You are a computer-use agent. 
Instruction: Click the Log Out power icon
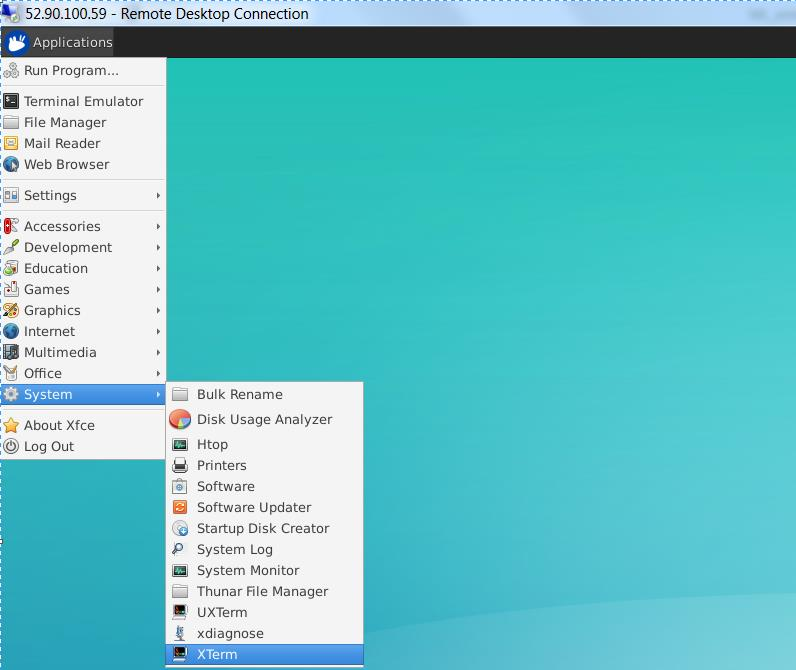click(x=11, y=446)
